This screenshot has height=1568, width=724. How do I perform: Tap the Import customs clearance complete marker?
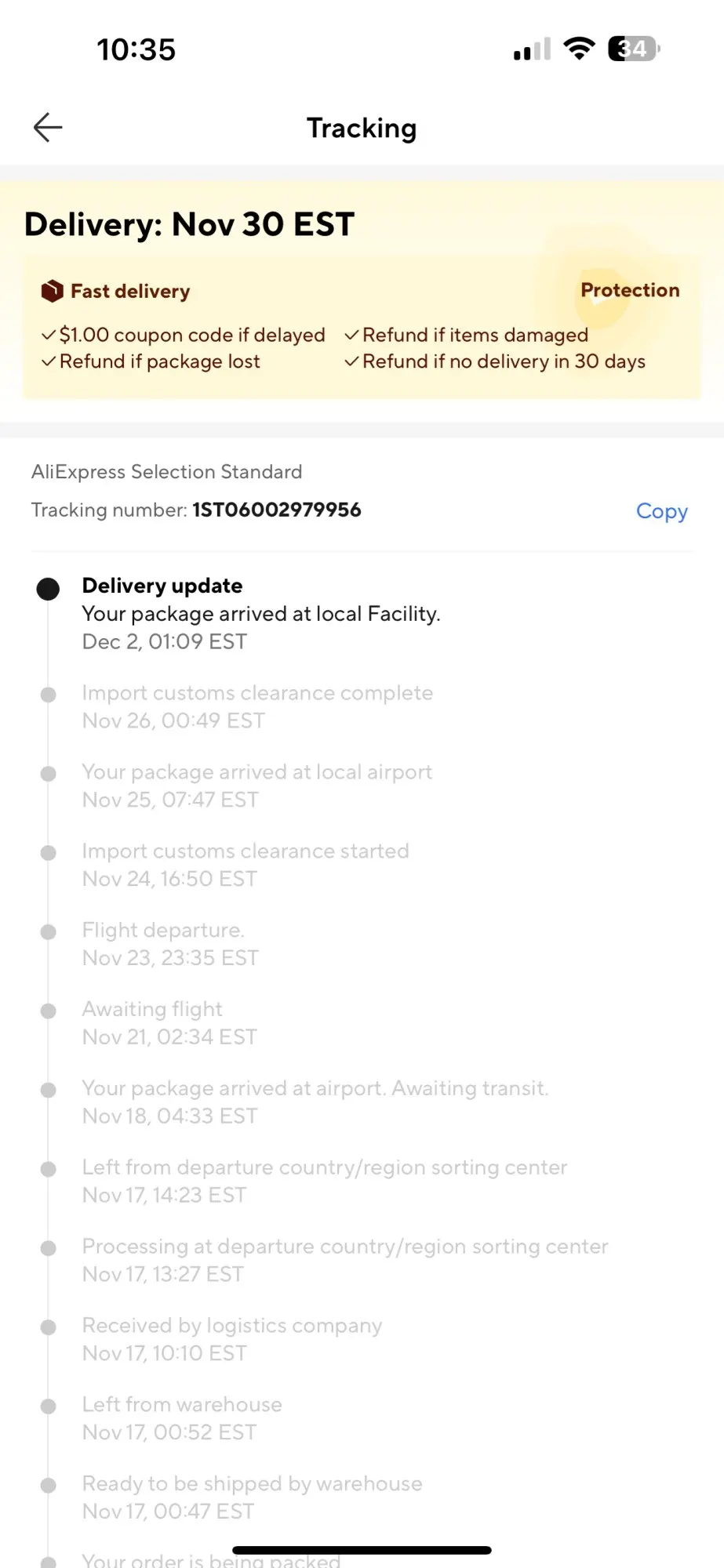48,695
